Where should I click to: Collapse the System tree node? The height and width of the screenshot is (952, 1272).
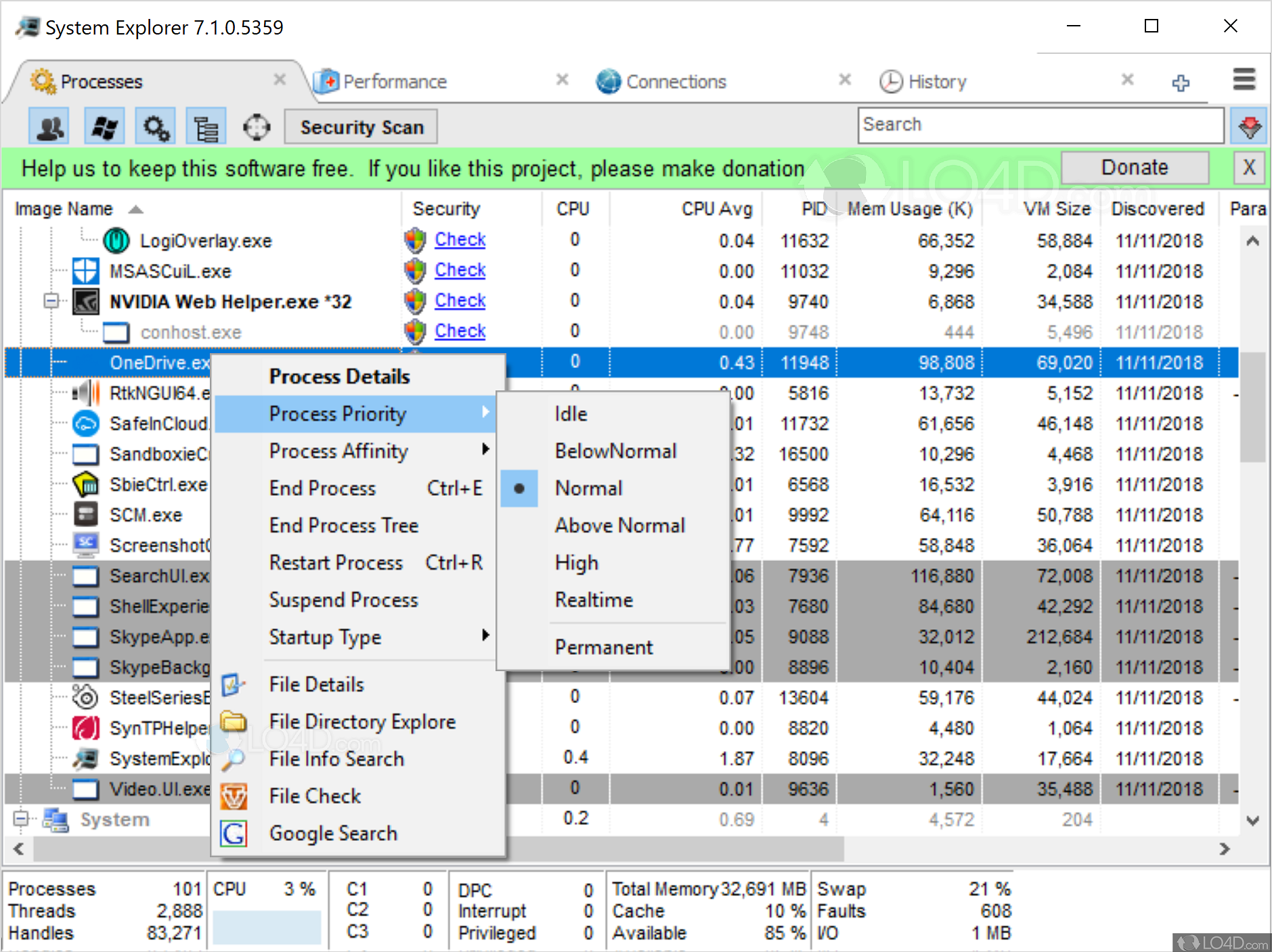[x=21, y=819]
